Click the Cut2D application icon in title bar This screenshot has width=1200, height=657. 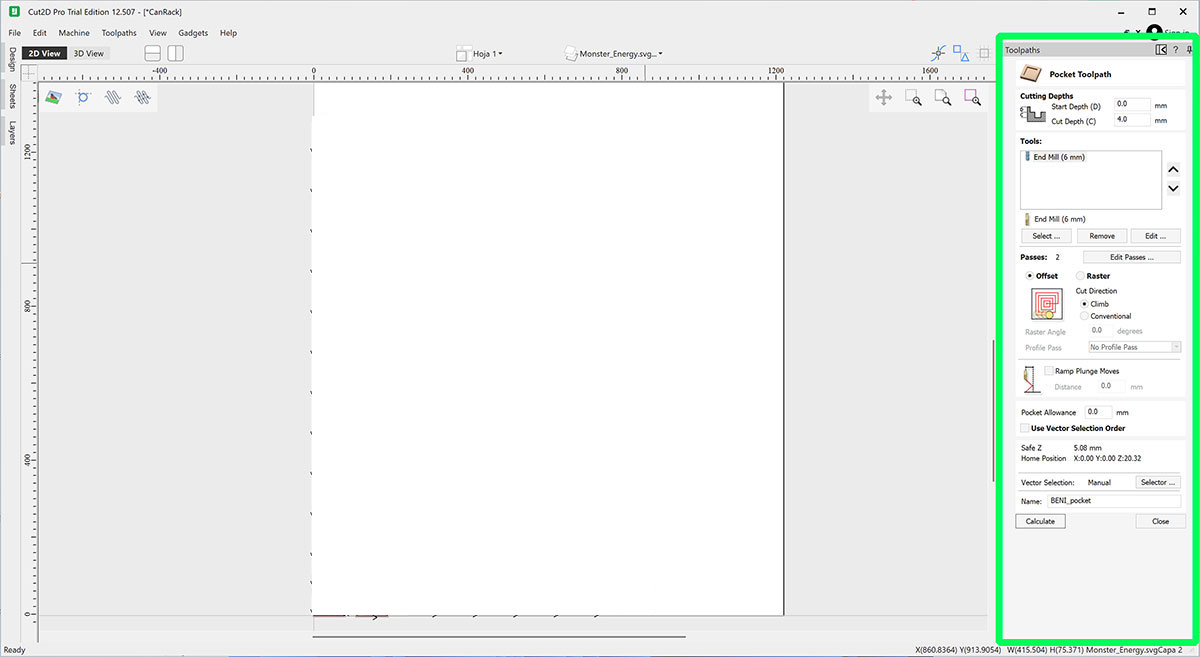[15, 12]
